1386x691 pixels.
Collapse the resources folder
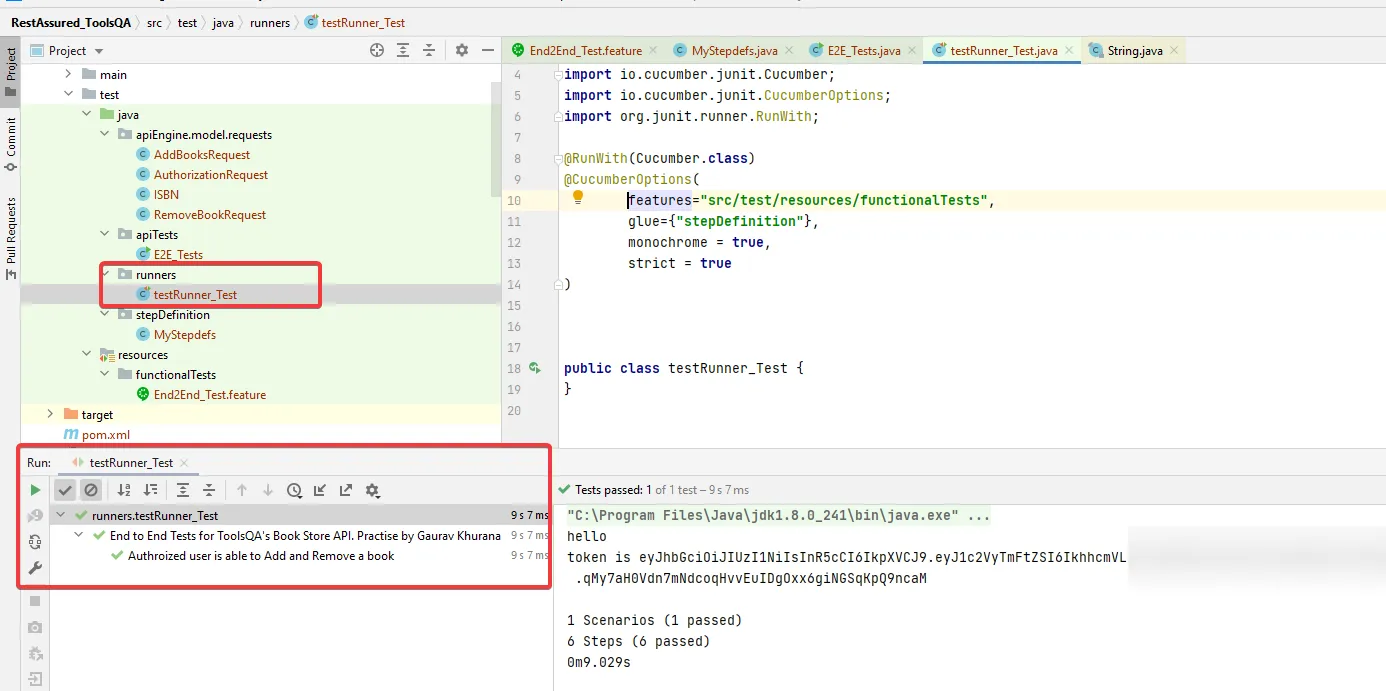click(x=86, y=354)
